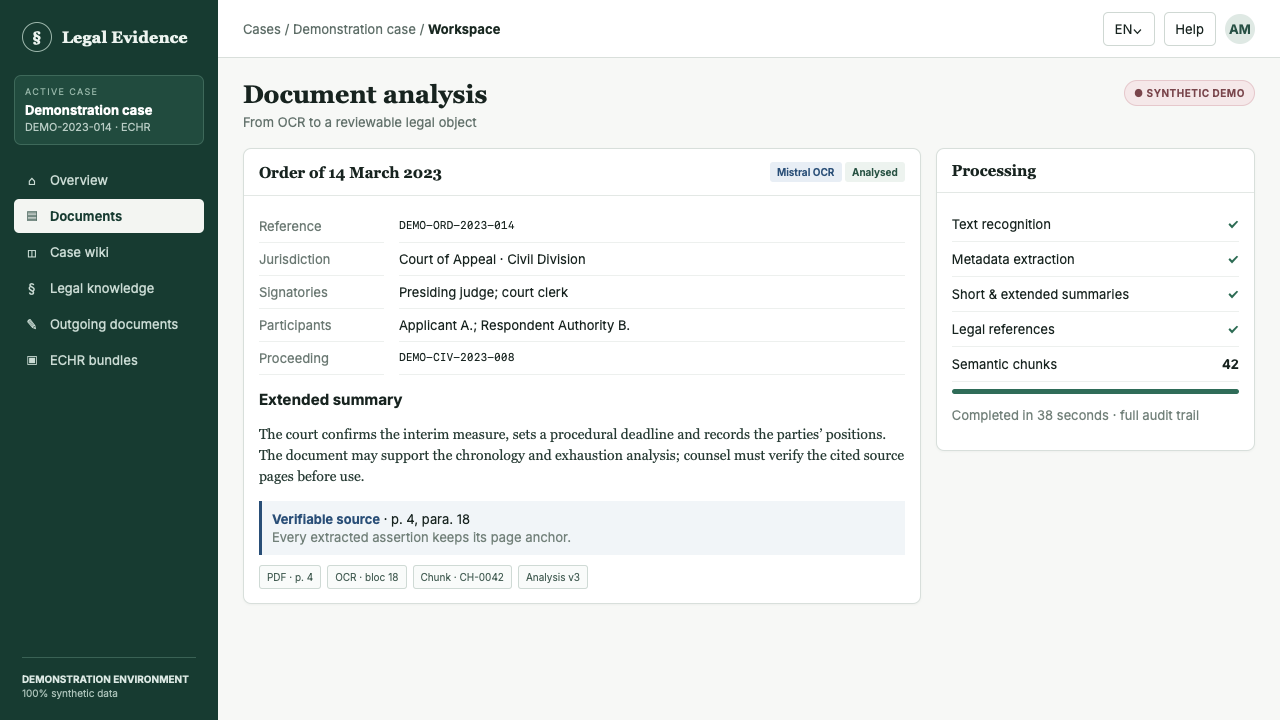1280x720 pixels.
Task: Open Case wiki via its book icon
Action: click(32, 253)
